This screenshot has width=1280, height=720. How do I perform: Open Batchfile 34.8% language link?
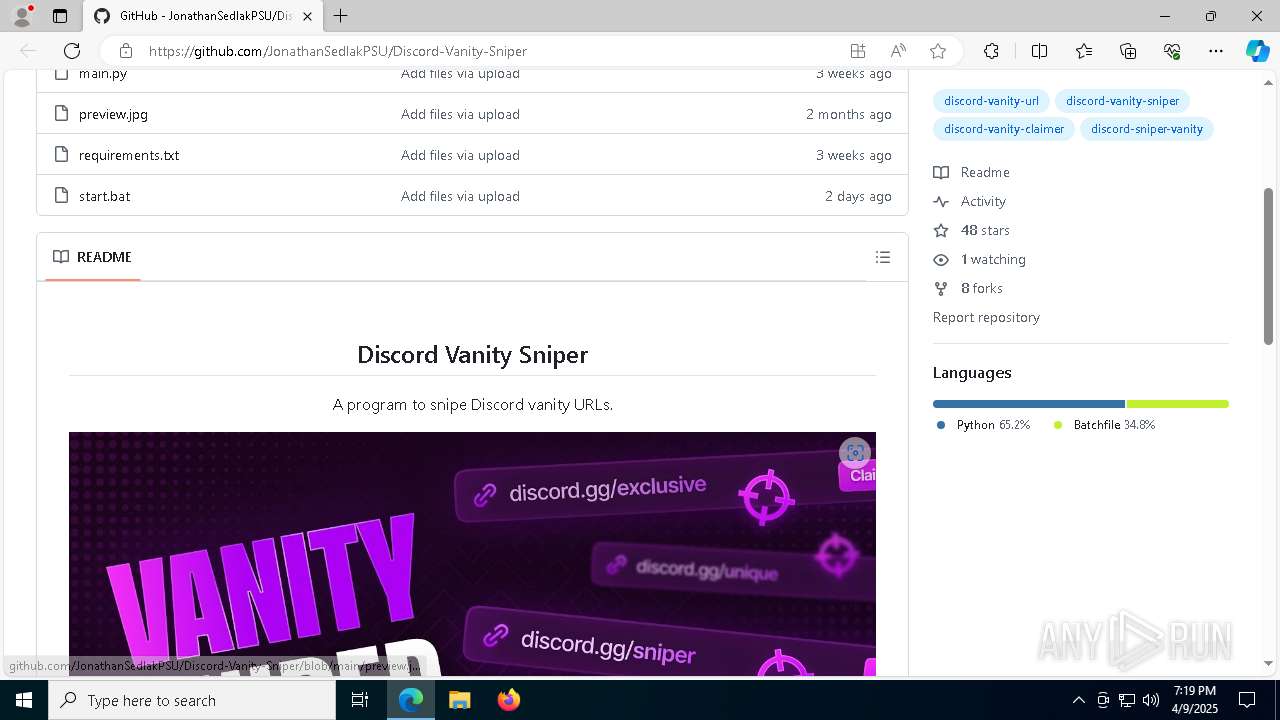(1105, 425)
